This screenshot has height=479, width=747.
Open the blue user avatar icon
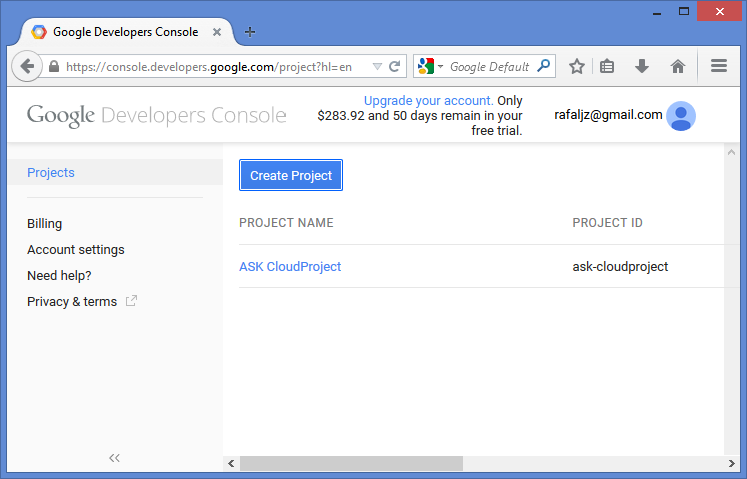pyautogui.click(x=681, y=116)
